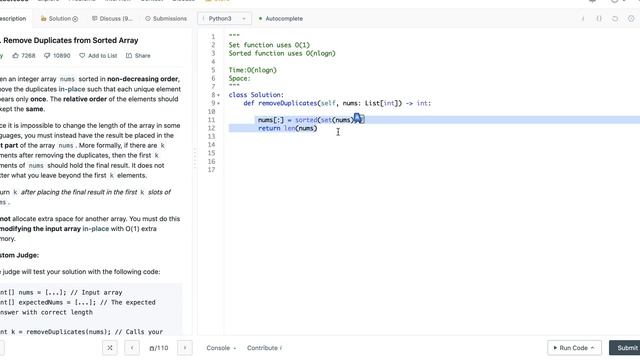Submit the solution
Viewport: 640px width, 360px height.
point(624,348)
